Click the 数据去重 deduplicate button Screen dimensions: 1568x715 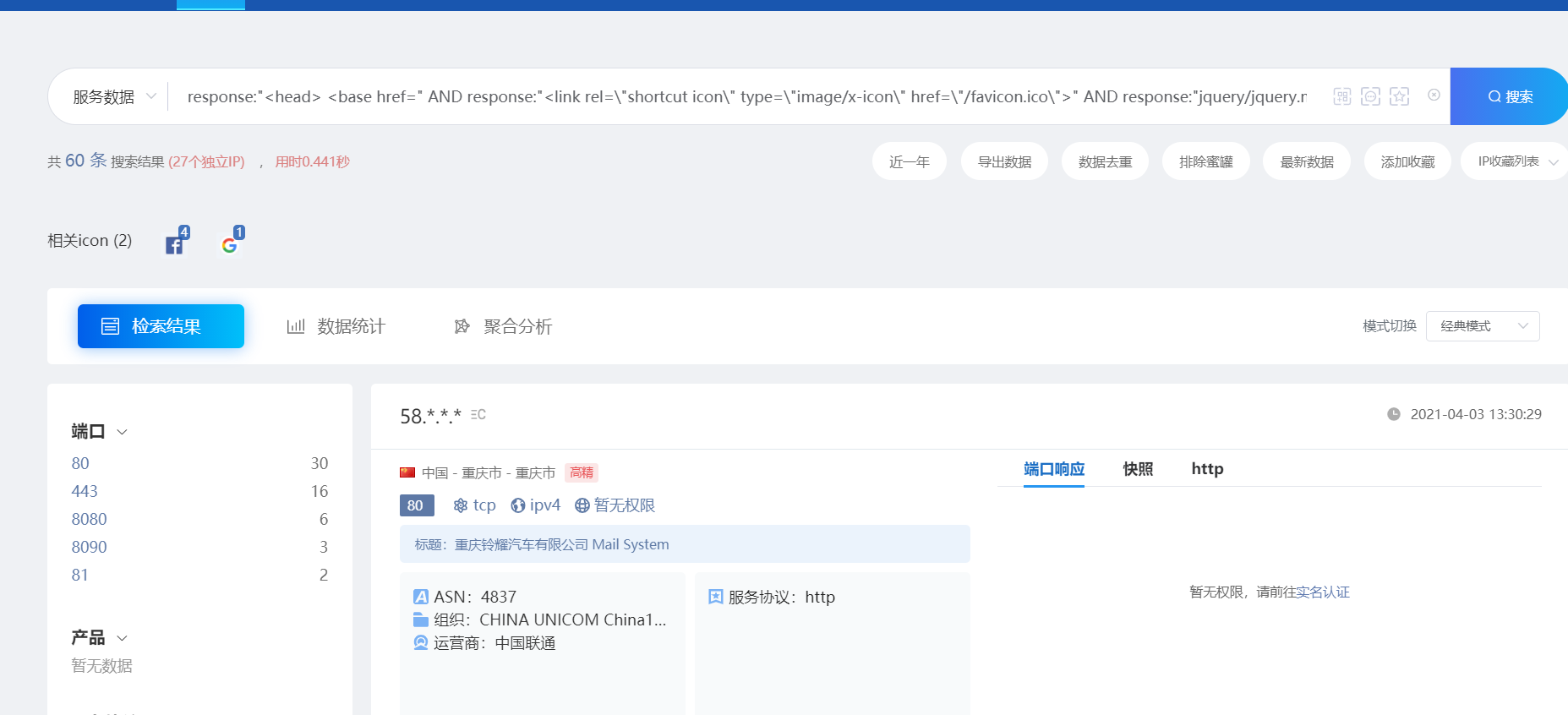(1105, 161)
